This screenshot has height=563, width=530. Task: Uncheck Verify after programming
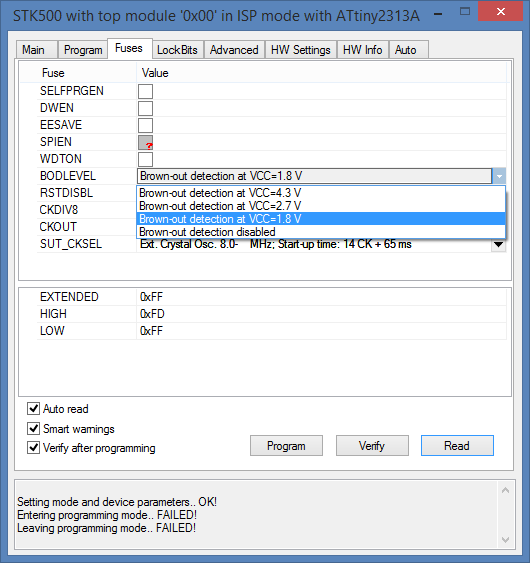pos(33,448)
